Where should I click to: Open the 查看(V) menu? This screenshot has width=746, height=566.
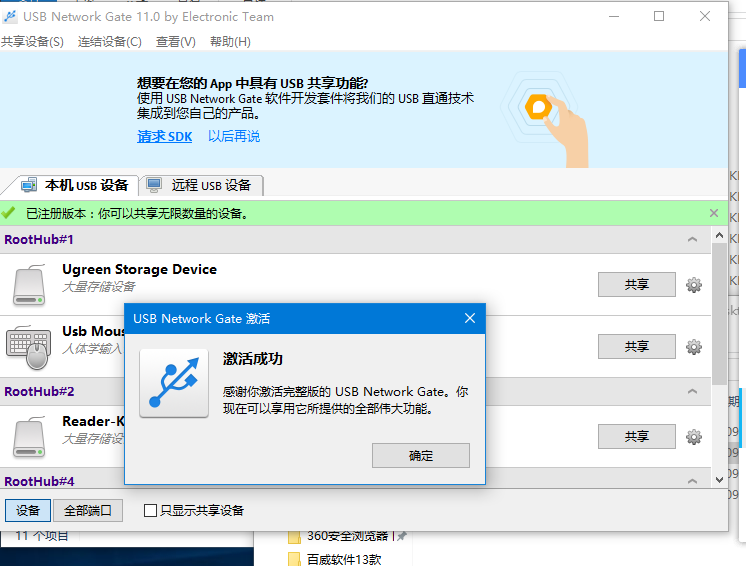pos(176,42)
